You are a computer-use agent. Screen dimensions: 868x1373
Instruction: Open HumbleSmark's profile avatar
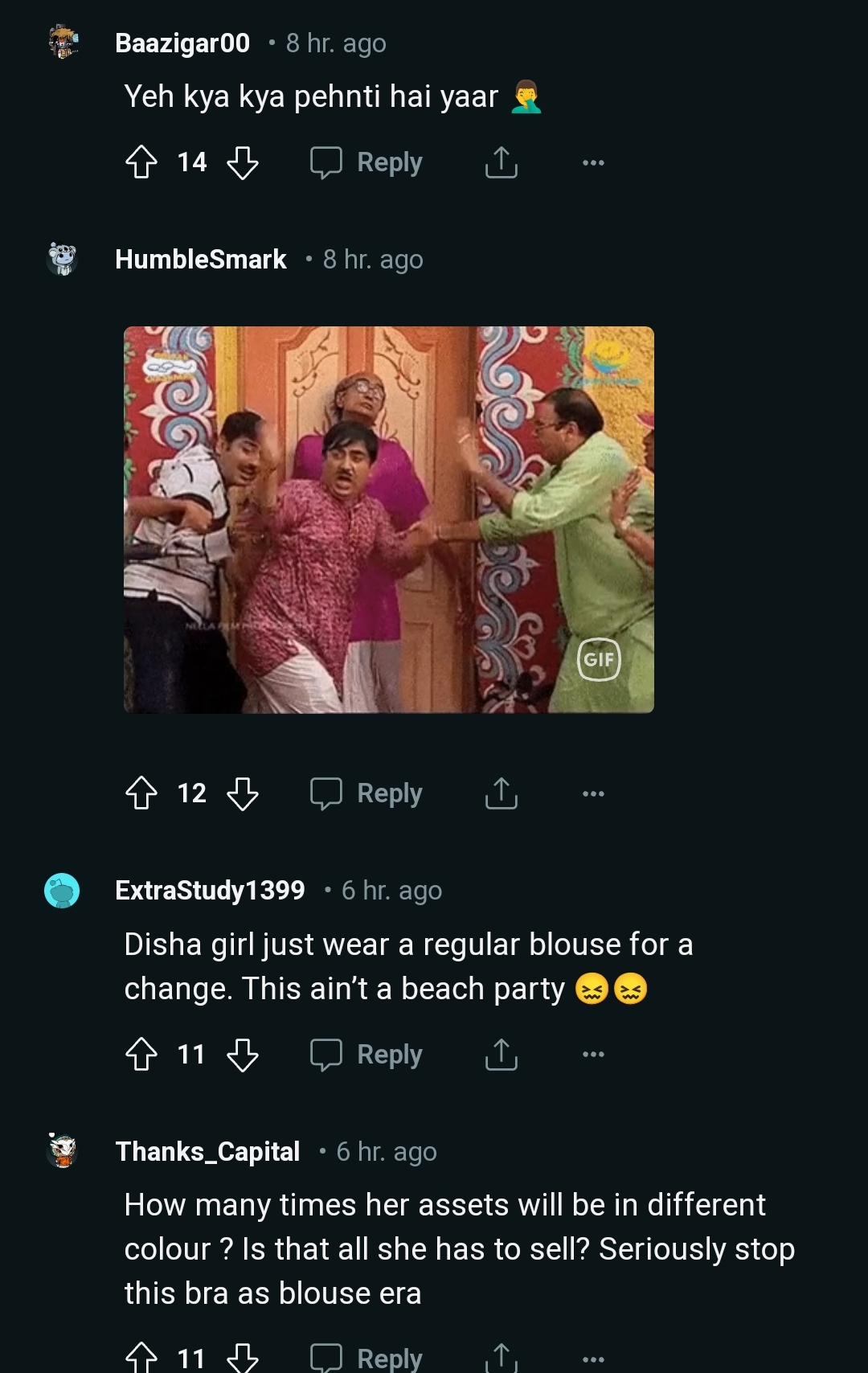click(x=62, y=259)
